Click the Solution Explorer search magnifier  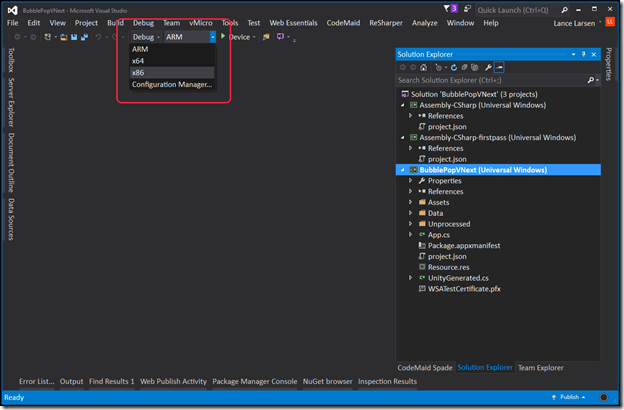tap(591, 80)
